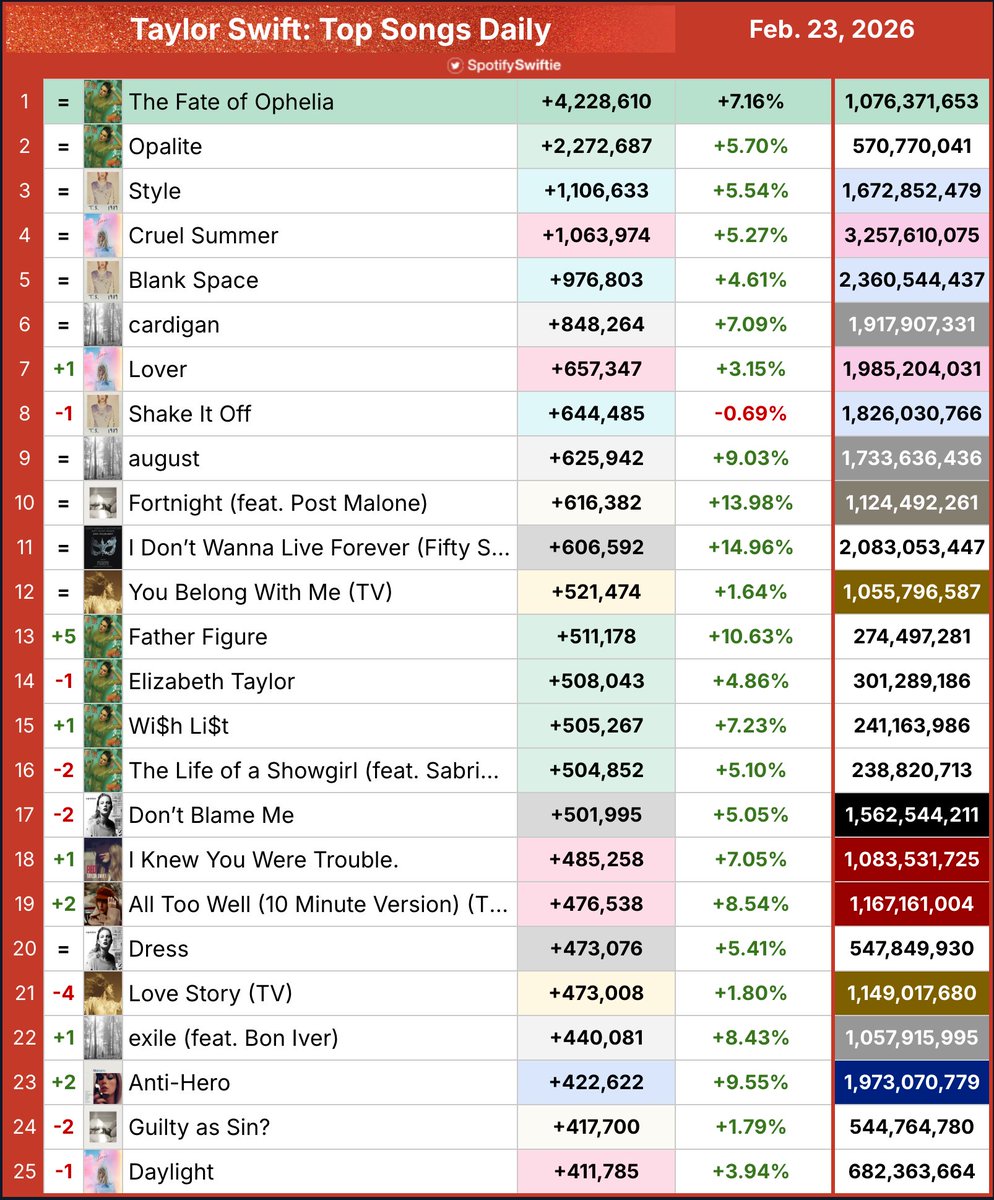Click daily streams value '+606,592'
The width and height of the screenshot is (994, 1200).
[x=596, y=548]
